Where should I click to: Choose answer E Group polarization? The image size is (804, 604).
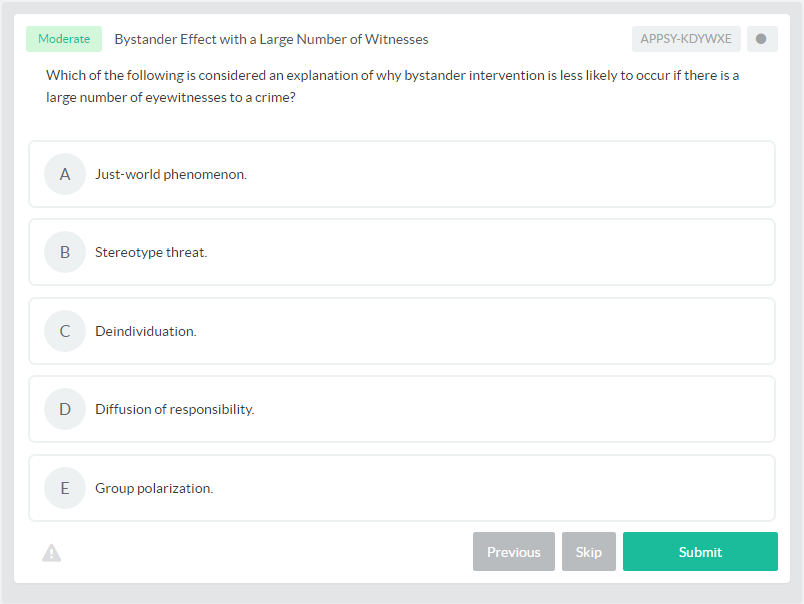(x=401, y=488)
